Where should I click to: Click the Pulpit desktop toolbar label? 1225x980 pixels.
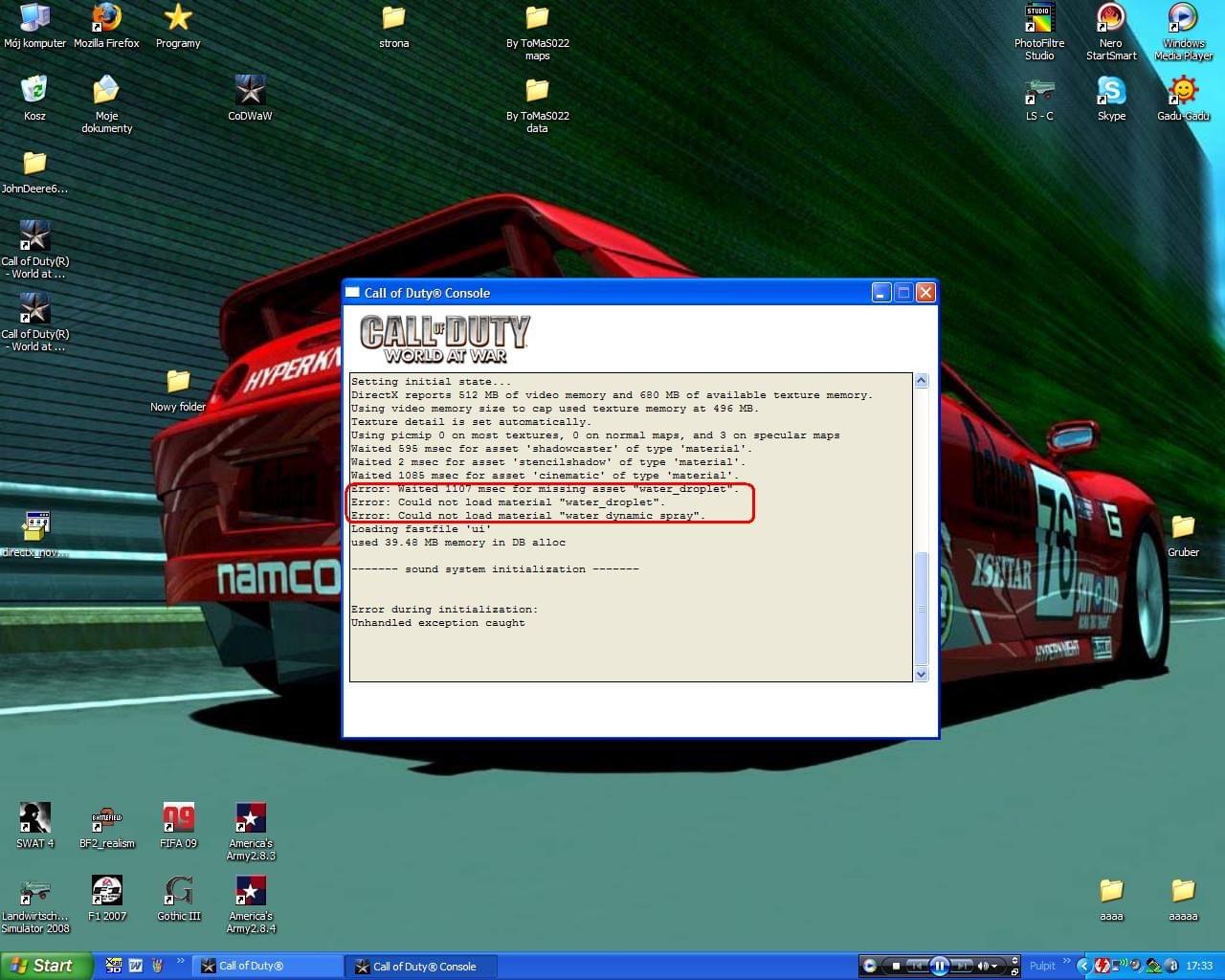click(x=1042, y=967)
